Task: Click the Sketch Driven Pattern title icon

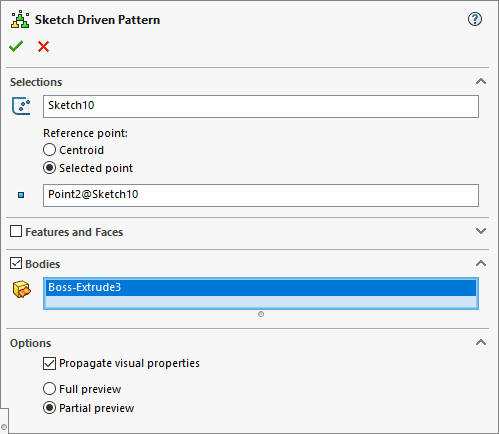Action: coord(20,19)
